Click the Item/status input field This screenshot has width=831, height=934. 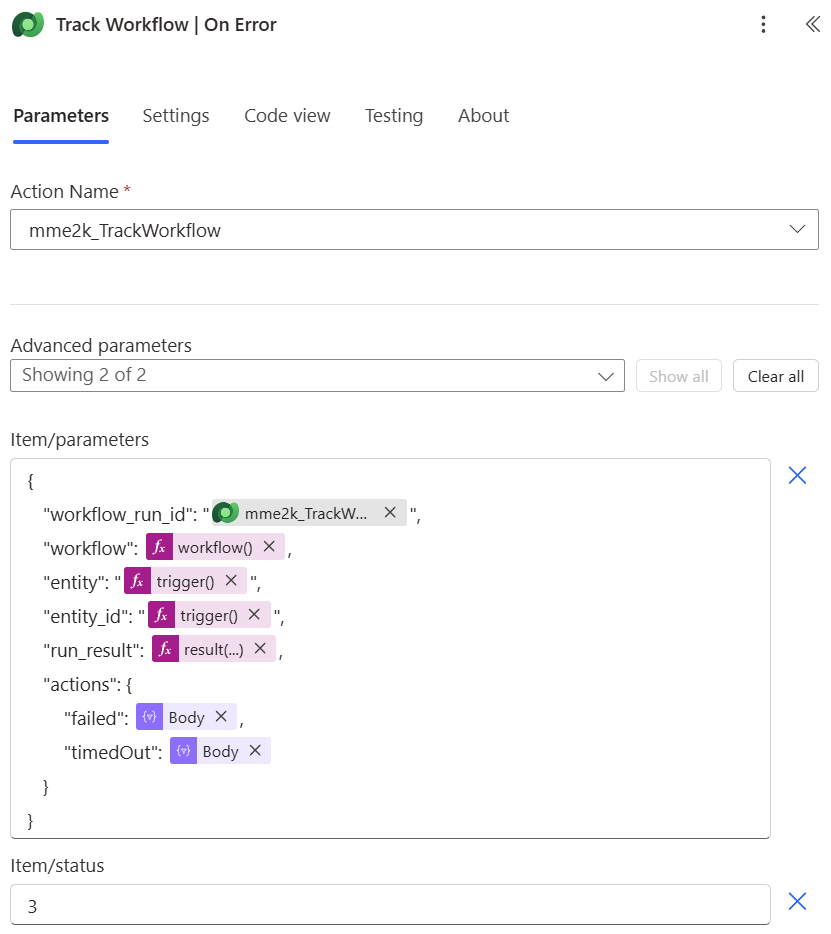pos(390,906)
